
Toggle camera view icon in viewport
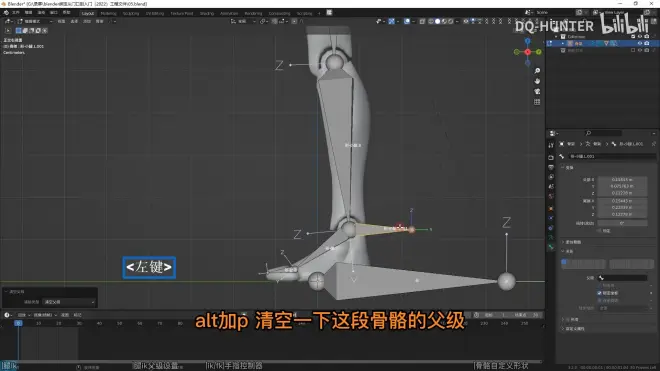(537, 91)
